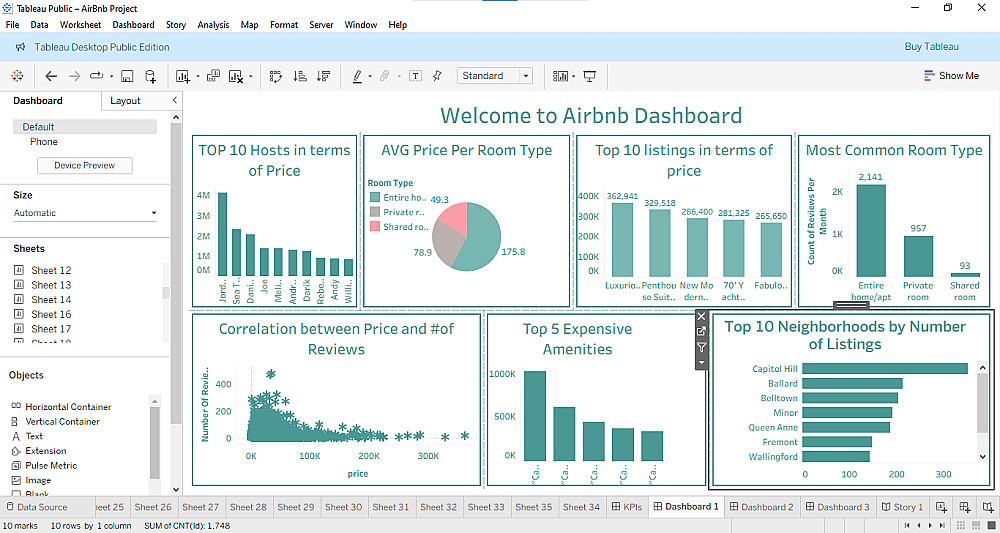Click the Clear Sheet chart-x icon

pos(236,76)
